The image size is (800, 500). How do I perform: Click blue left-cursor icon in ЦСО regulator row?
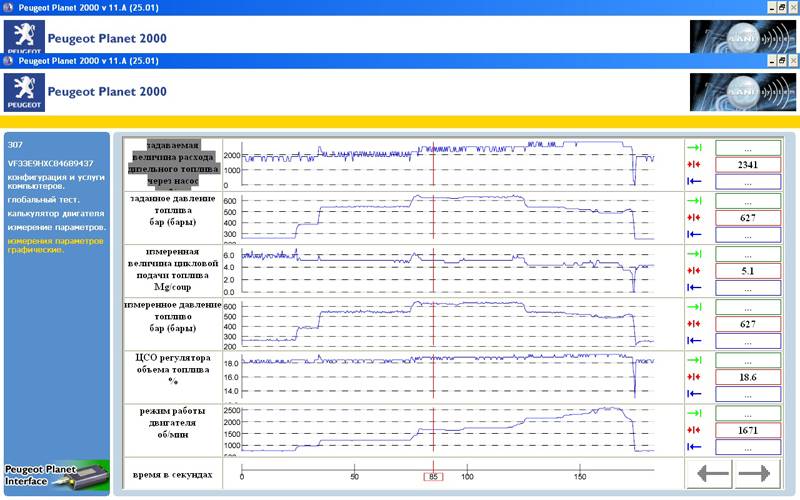(692, 394)
